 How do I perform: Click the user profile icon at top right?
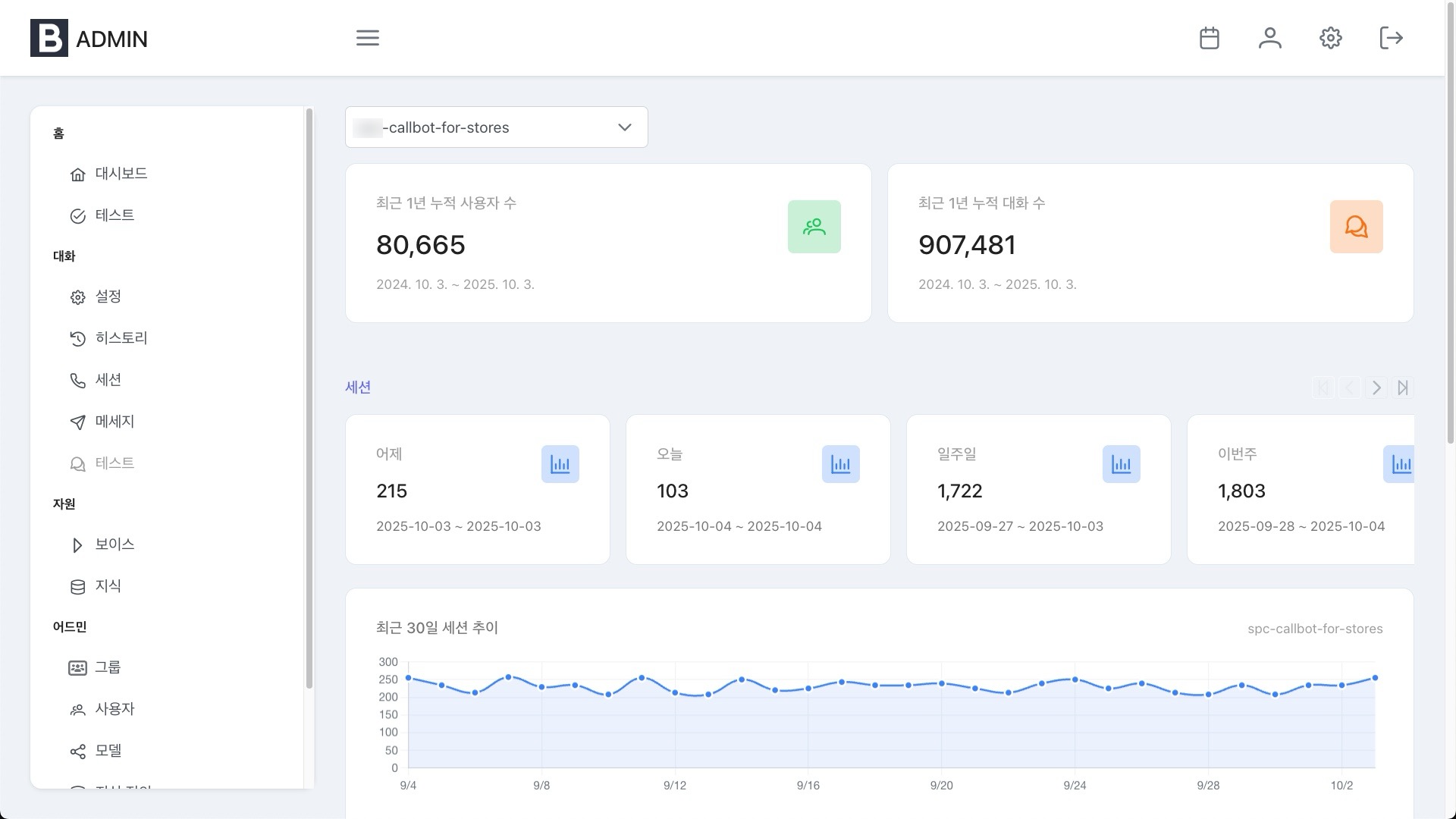(x=1270, y=38)
